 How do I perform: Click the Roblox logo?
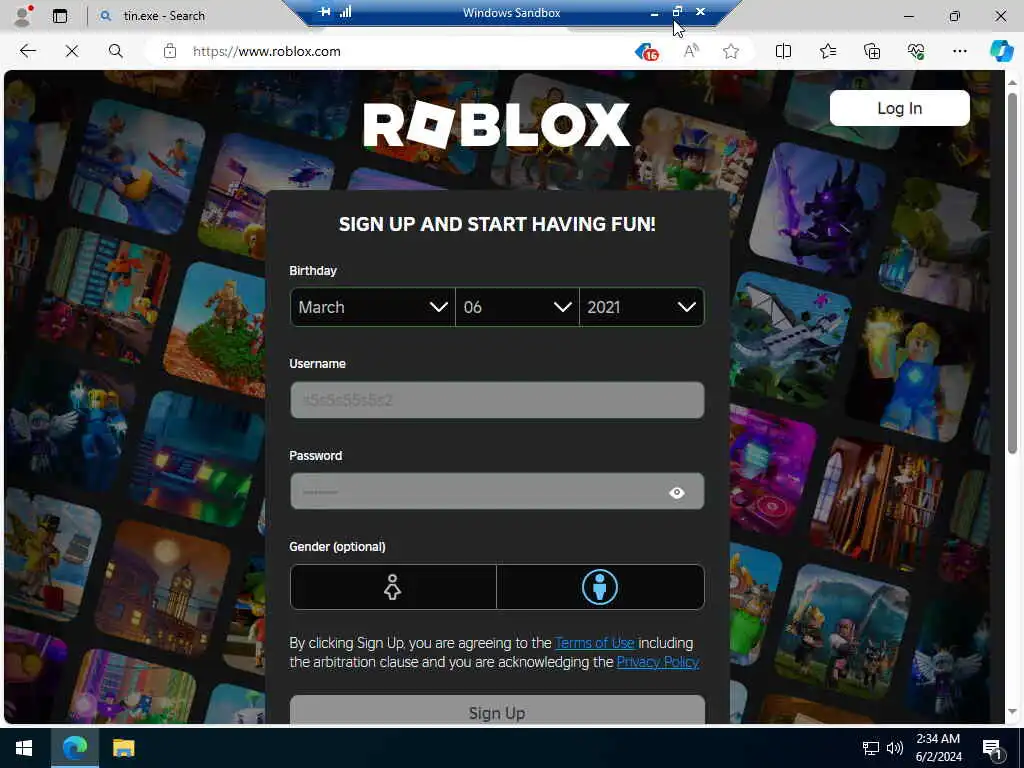coord(496,125)
